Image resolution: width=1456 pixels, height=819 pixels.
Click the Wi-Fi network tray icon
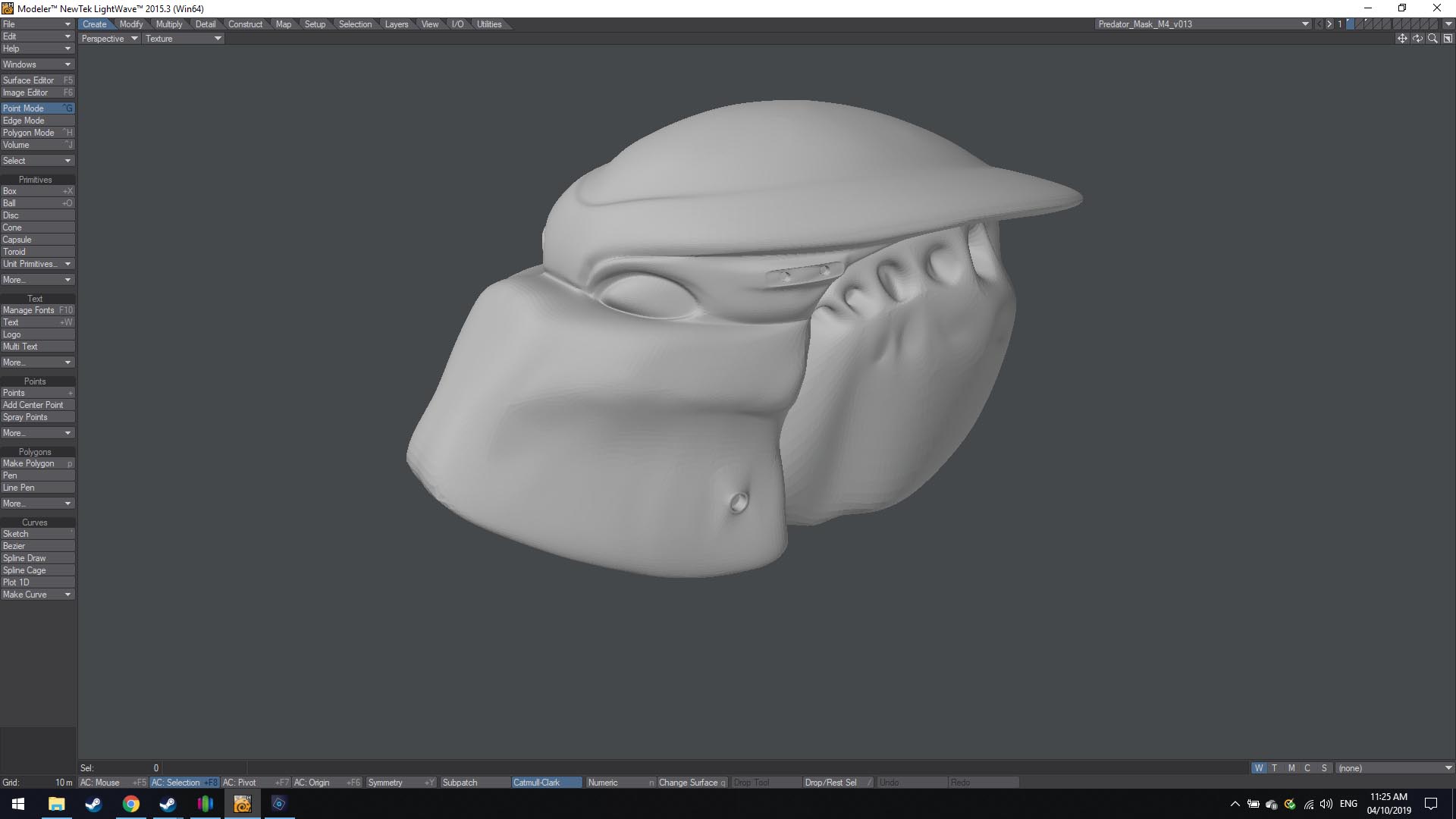coord(1308,804)
